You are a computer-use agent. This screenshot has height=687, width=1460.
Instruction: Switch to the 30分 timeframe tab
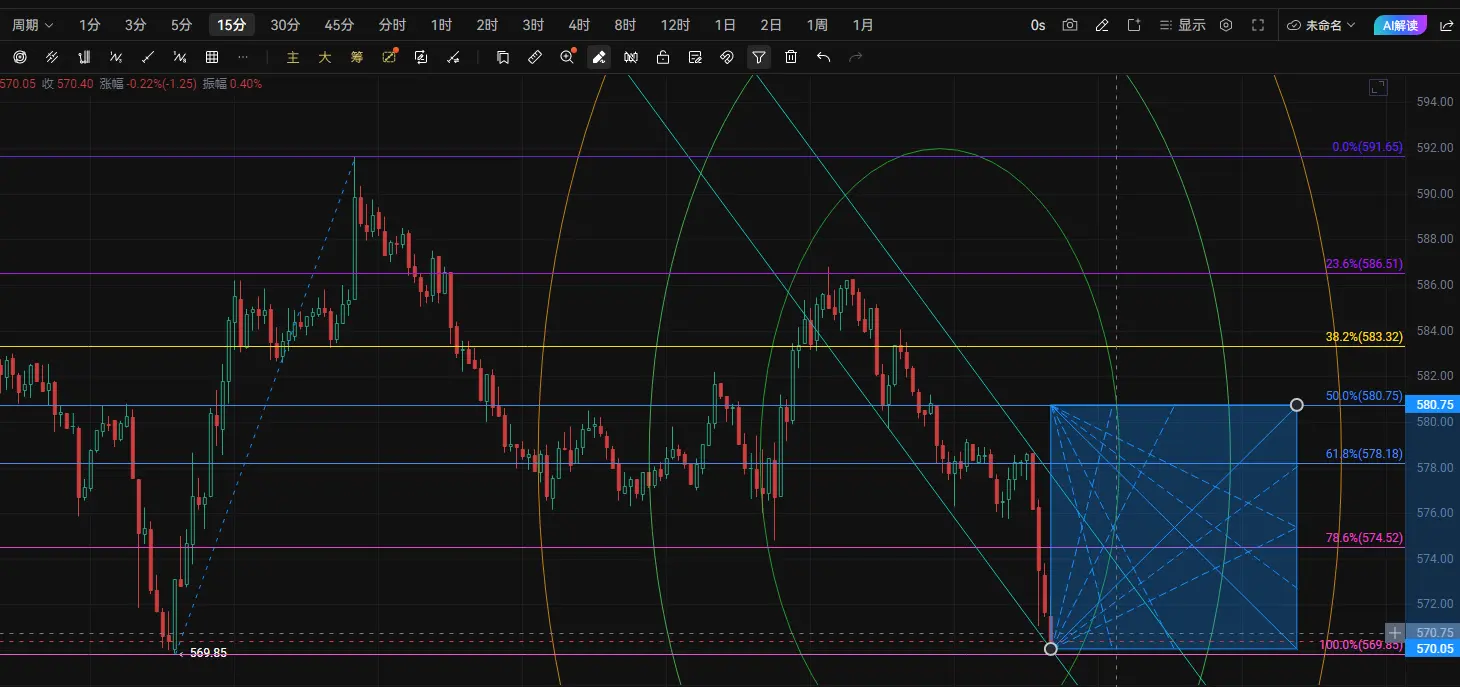285,25
